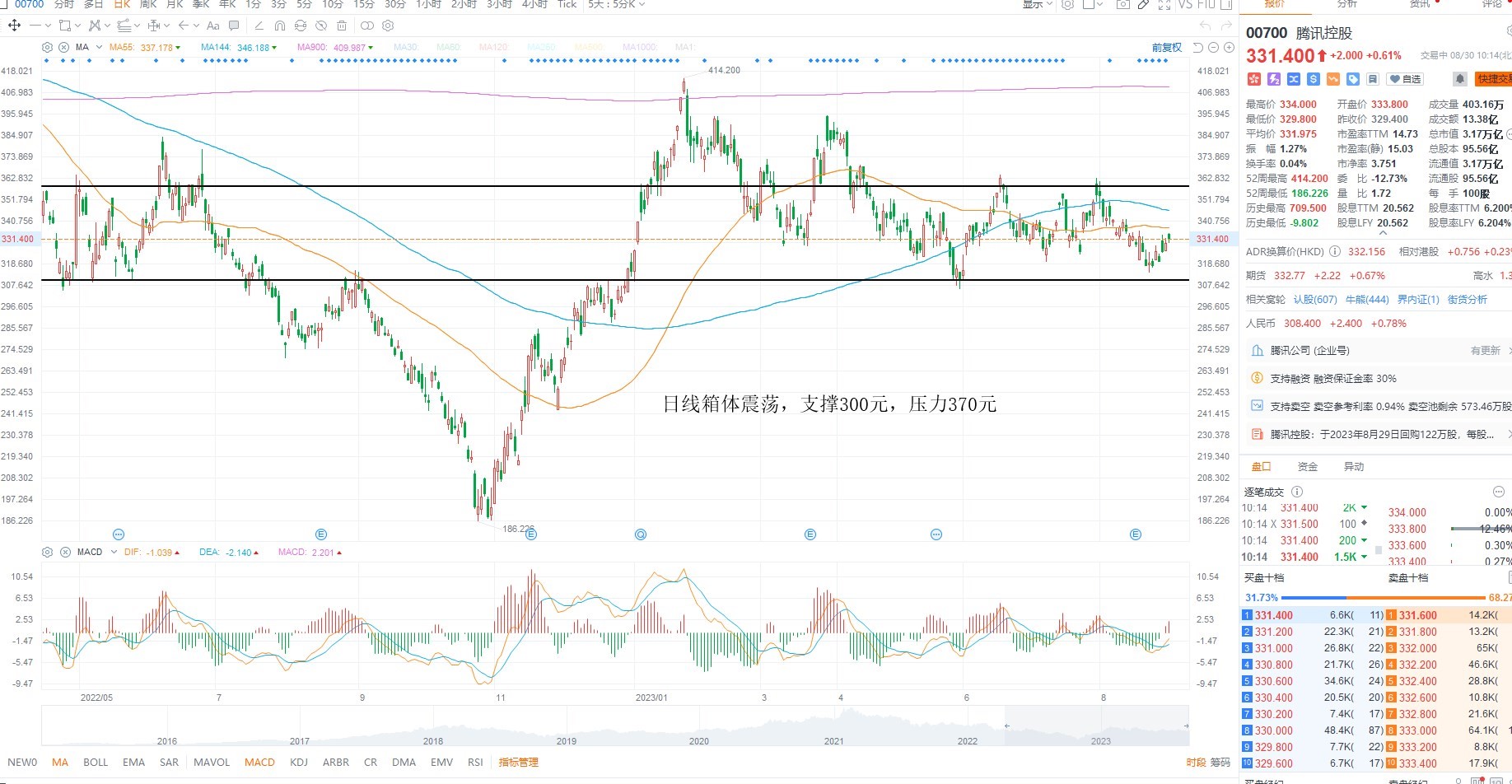Viewport: 1512px width, 784px height.
Task: Open 认股(607) warrants link
Action: pyautogui.click(x=1315, y=300)
